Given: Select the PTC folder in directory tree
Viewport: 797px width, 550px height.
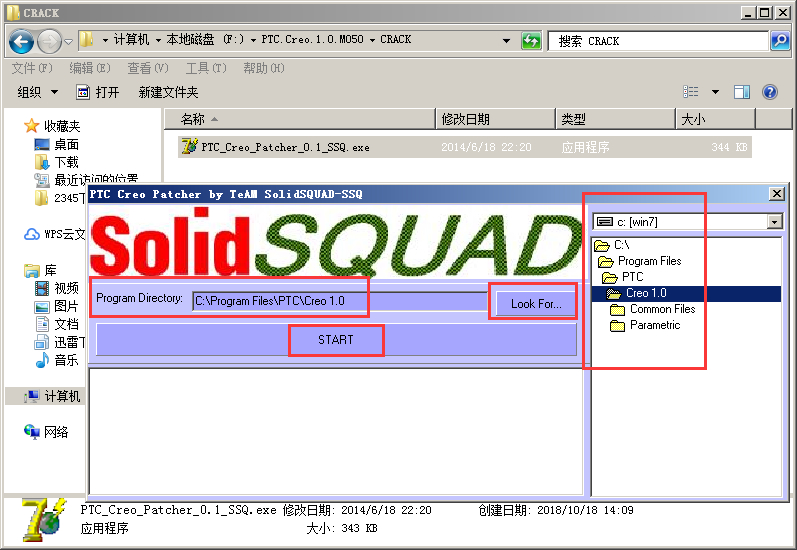Looking at the screenshot, I should point(623,277).
